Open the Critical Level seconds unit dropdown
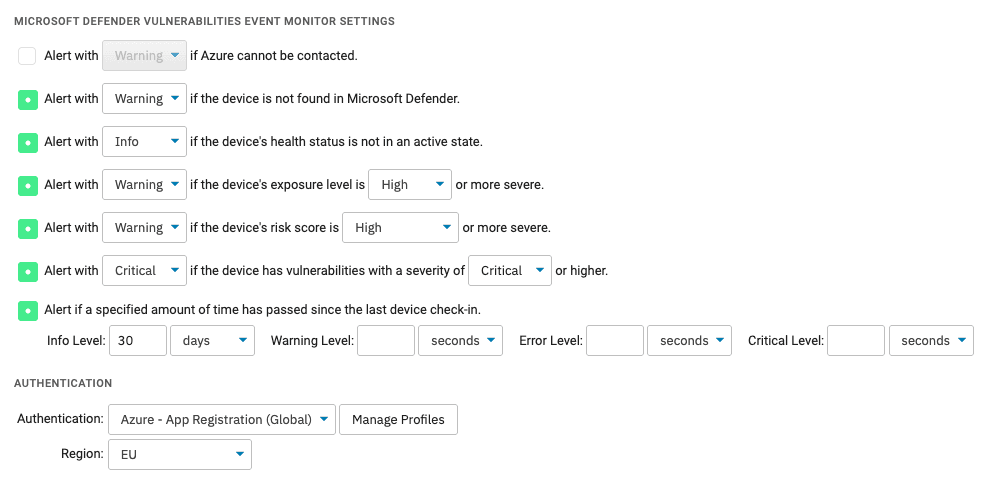 [931, 340]
